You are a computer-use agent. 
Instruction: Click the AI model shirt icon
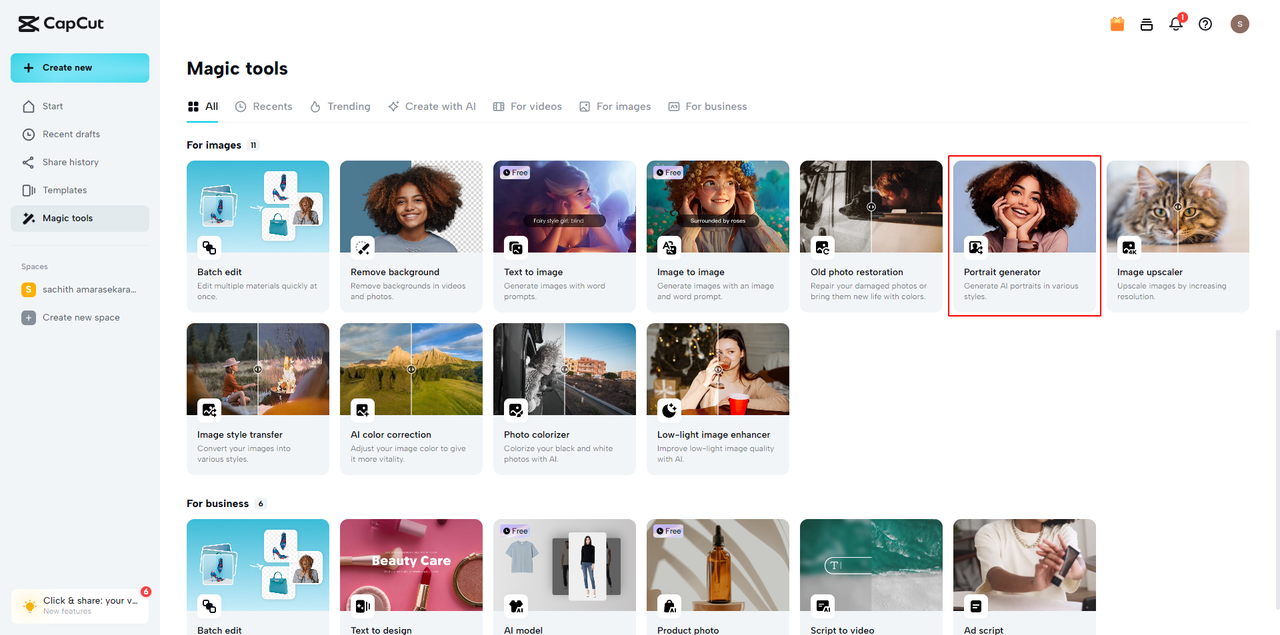[x=516, y=606]
